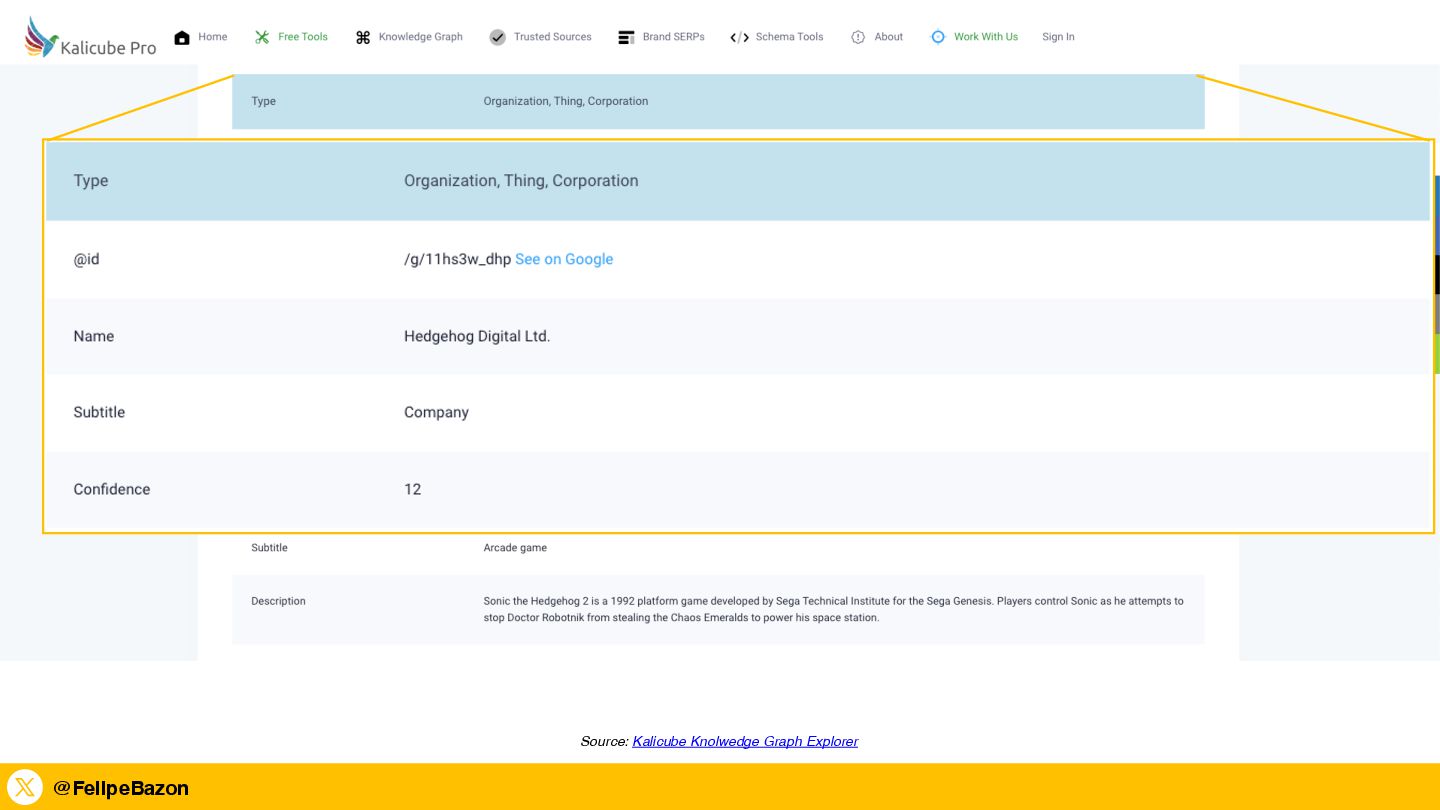
Task: Click the Kalicube Pro hummingbird logo
Action: [42, 37]
